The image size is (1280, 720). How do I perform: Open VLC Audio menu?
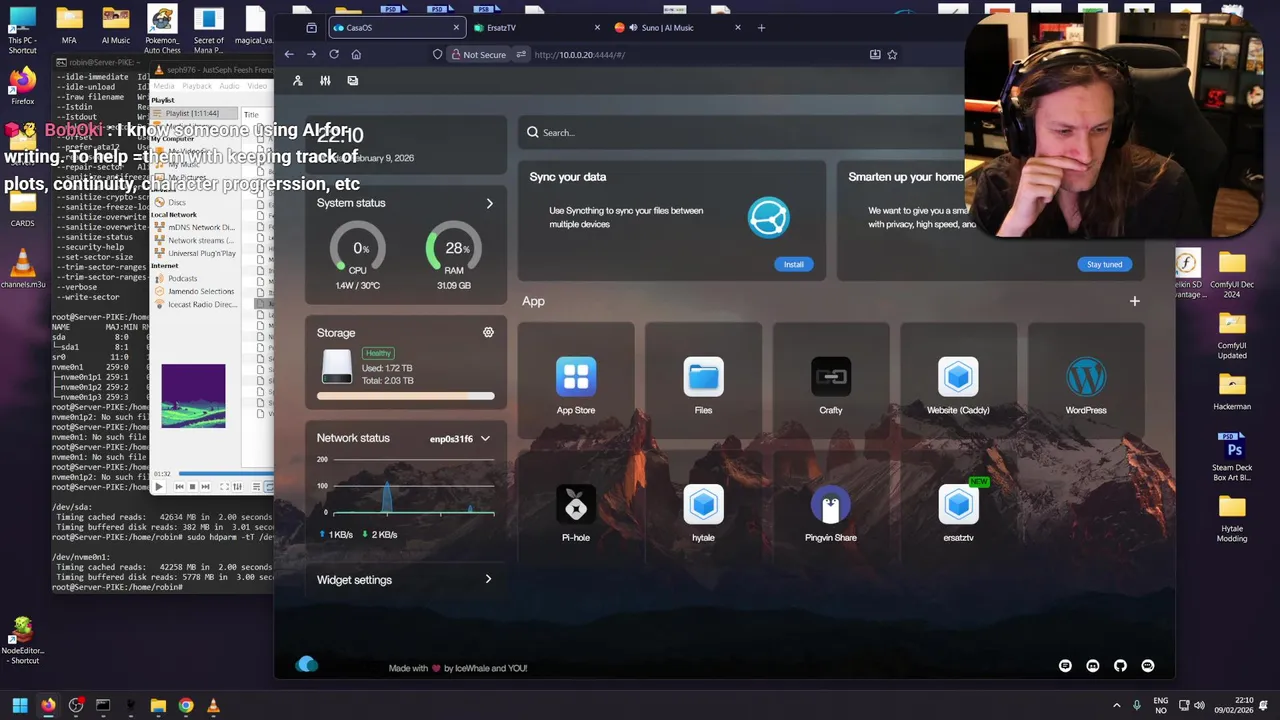(230, 86)
